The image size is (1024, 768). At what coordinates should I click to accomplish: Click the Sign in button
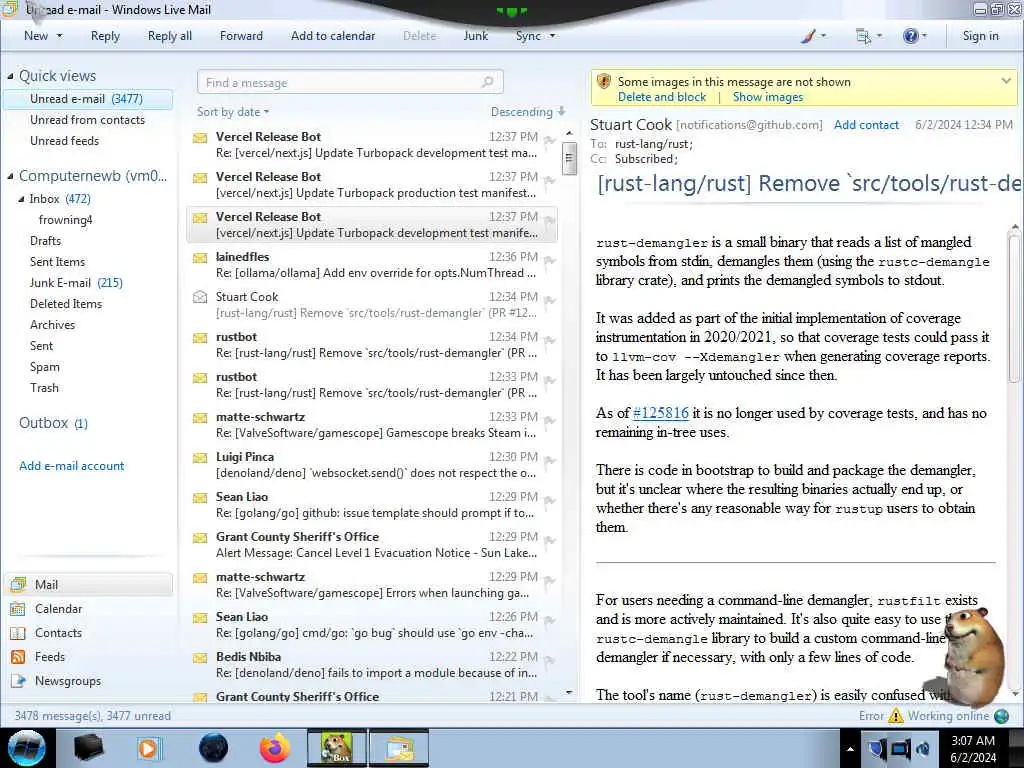[x=980, y=36]
